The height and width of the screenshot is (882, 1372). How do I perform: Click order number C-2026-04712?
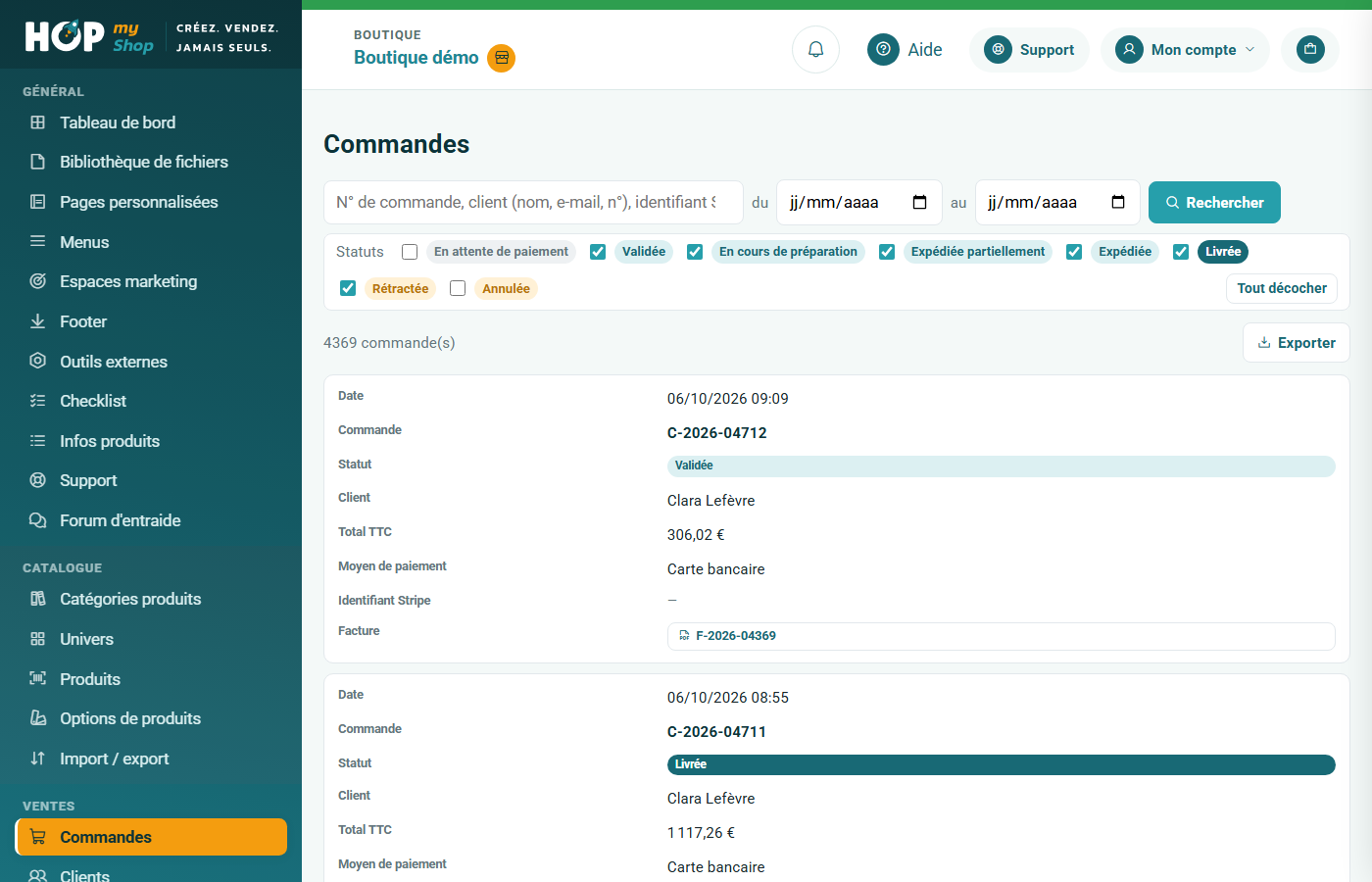coord(716,433)
